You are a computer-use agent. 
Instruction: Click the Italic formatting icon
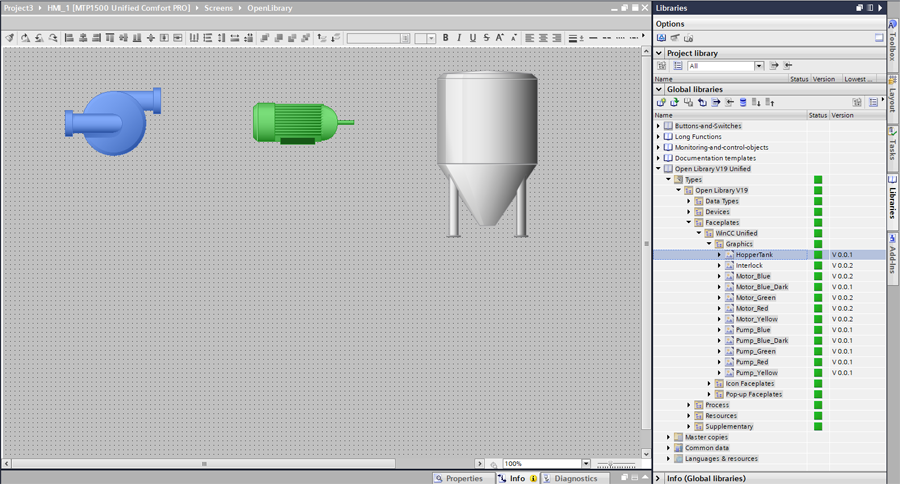pyautogui.click(x=459, y=38)
